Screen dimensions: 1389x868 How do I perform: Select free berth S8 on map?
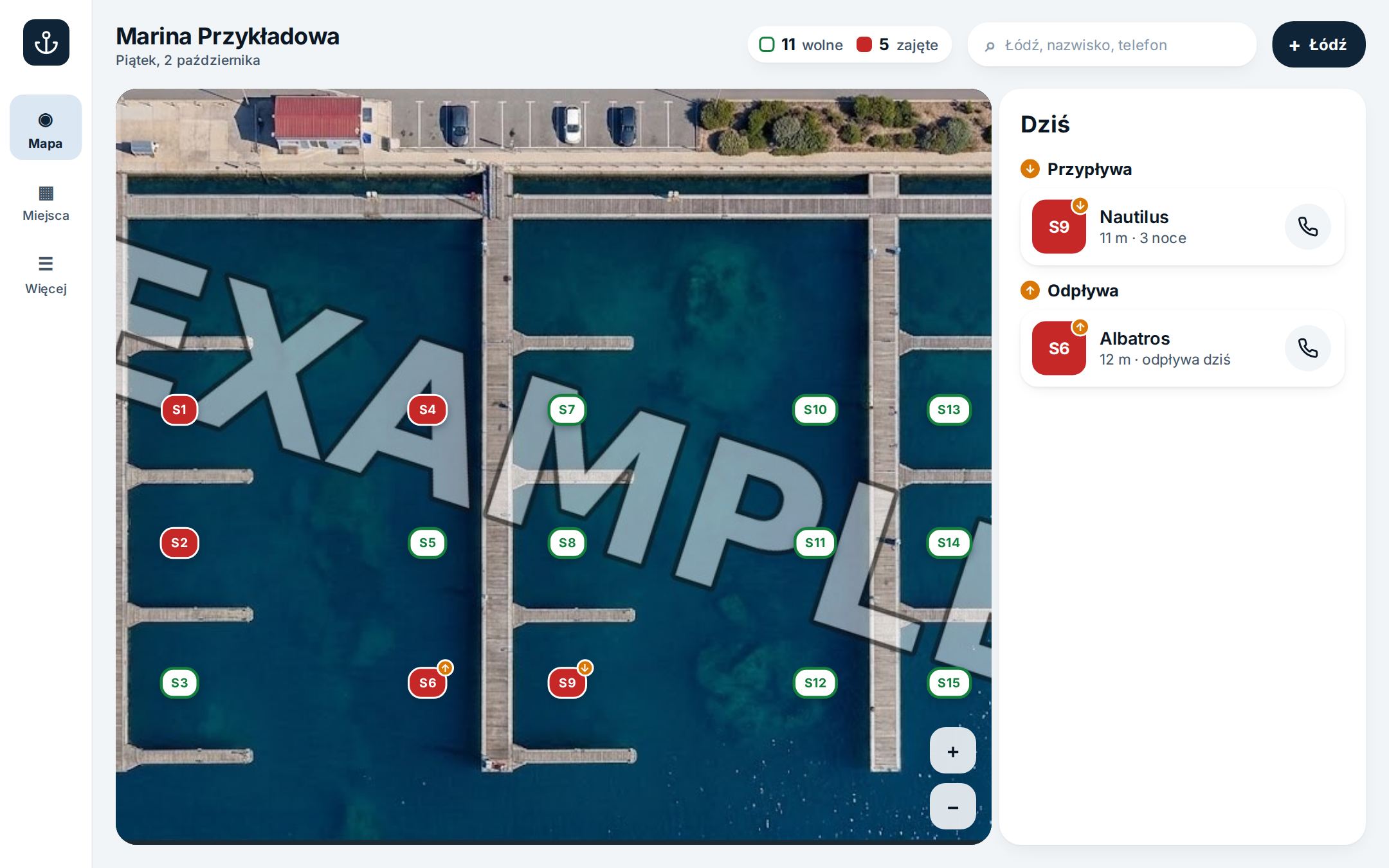567,543
